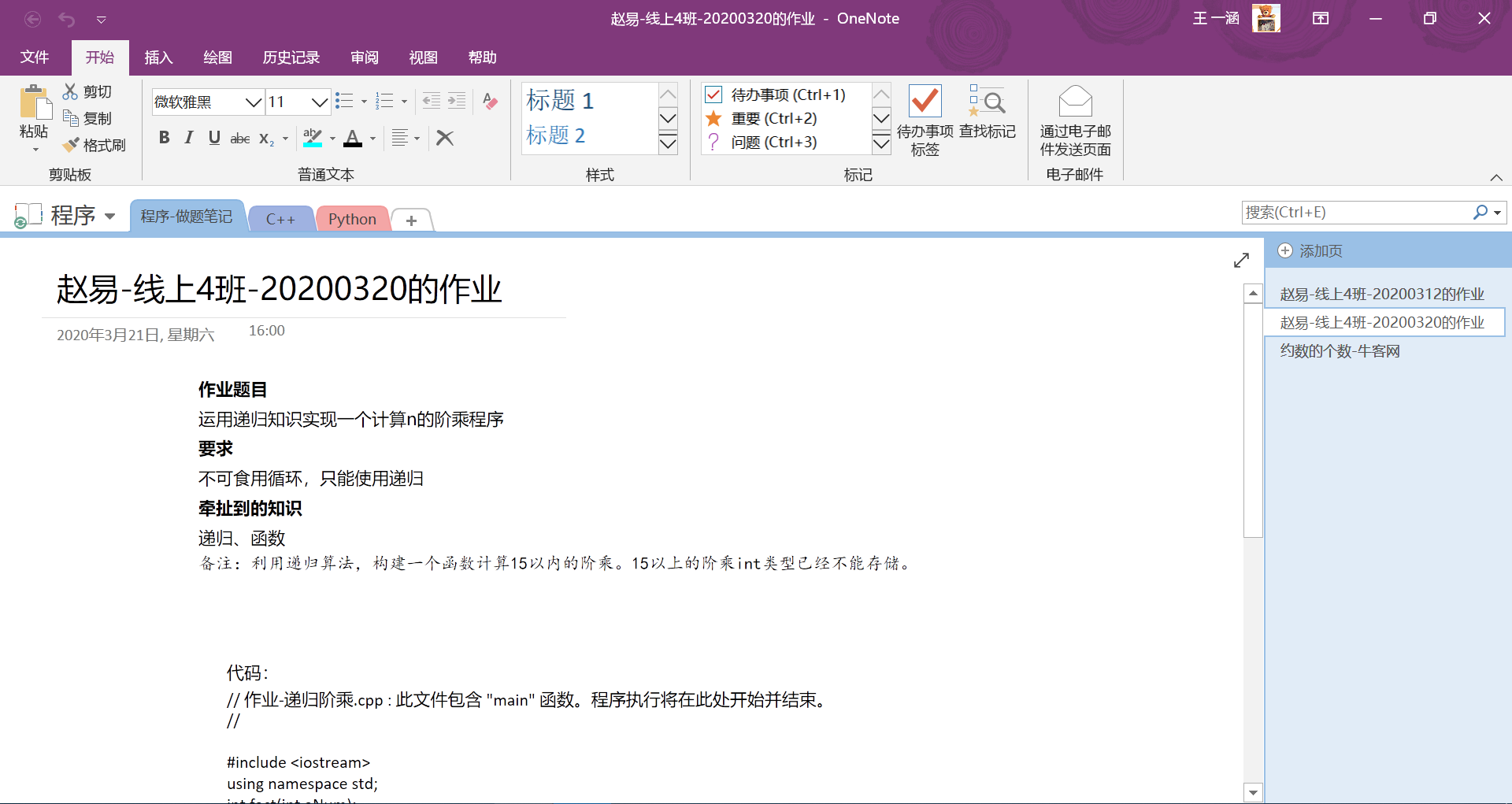Click the search box 搜索(Ctrl+E)
1512x804 pixels.
[1356, 212]
